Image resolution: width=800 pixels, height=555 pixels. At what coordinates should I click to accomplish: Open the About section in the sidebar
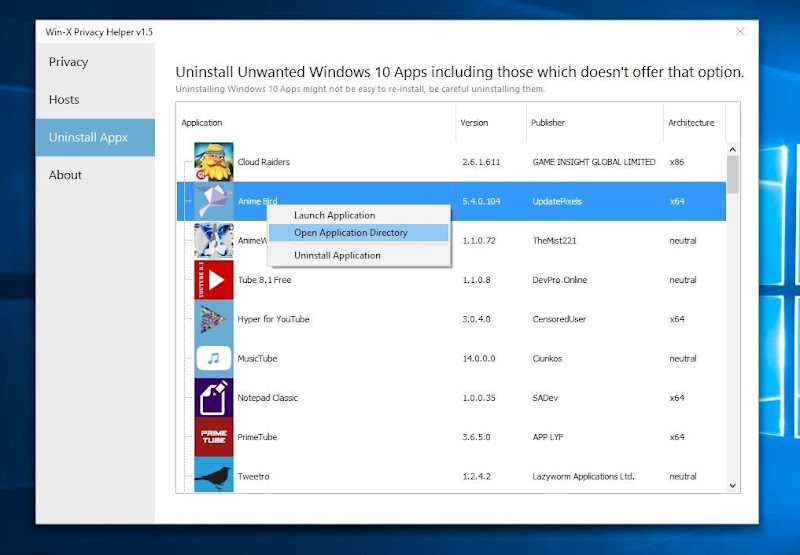click(95, 175)
